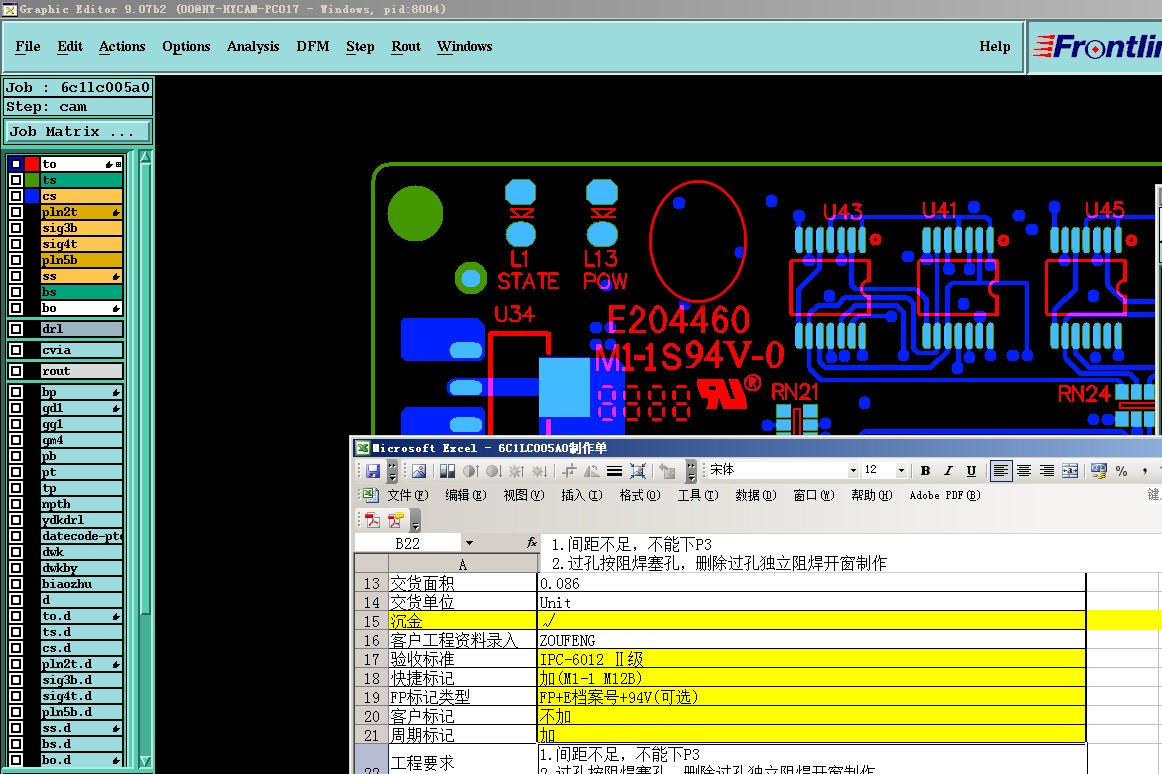Open the 文件(F) menu in Excel
The height and width of the screenshot is (774, 1162).
408,495
